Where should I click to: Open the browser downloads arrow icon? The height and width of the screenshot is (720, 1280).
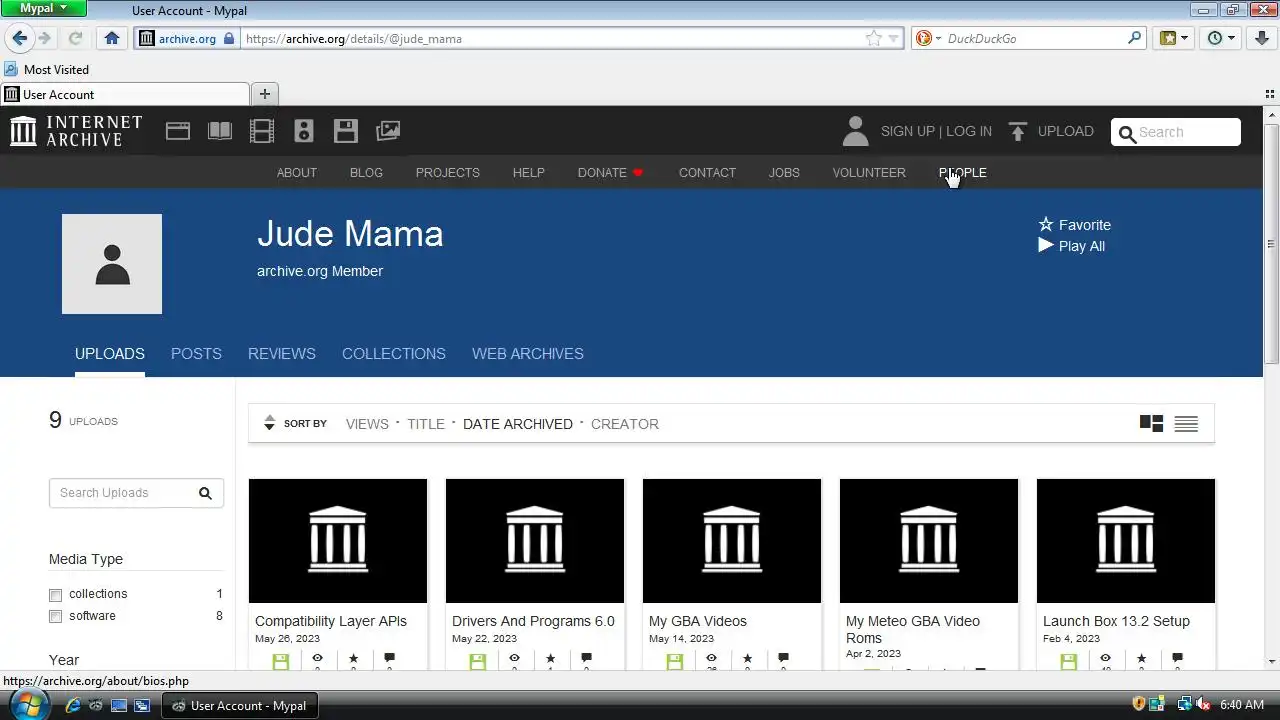(x=1261, y=38)
